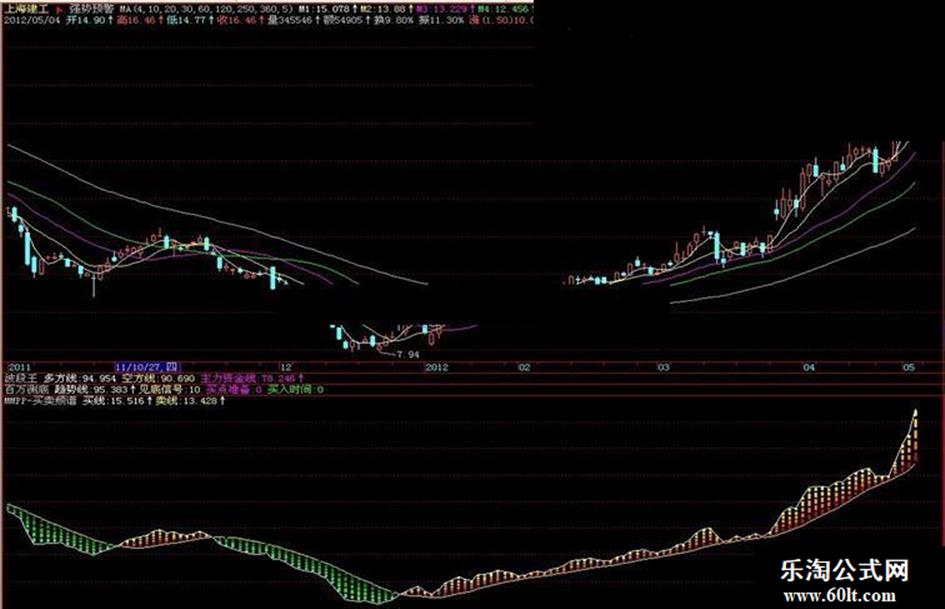The height and width of the screenshot is (609, 945).
Task: Click the green M4:12.456 value
Action: 505,10
